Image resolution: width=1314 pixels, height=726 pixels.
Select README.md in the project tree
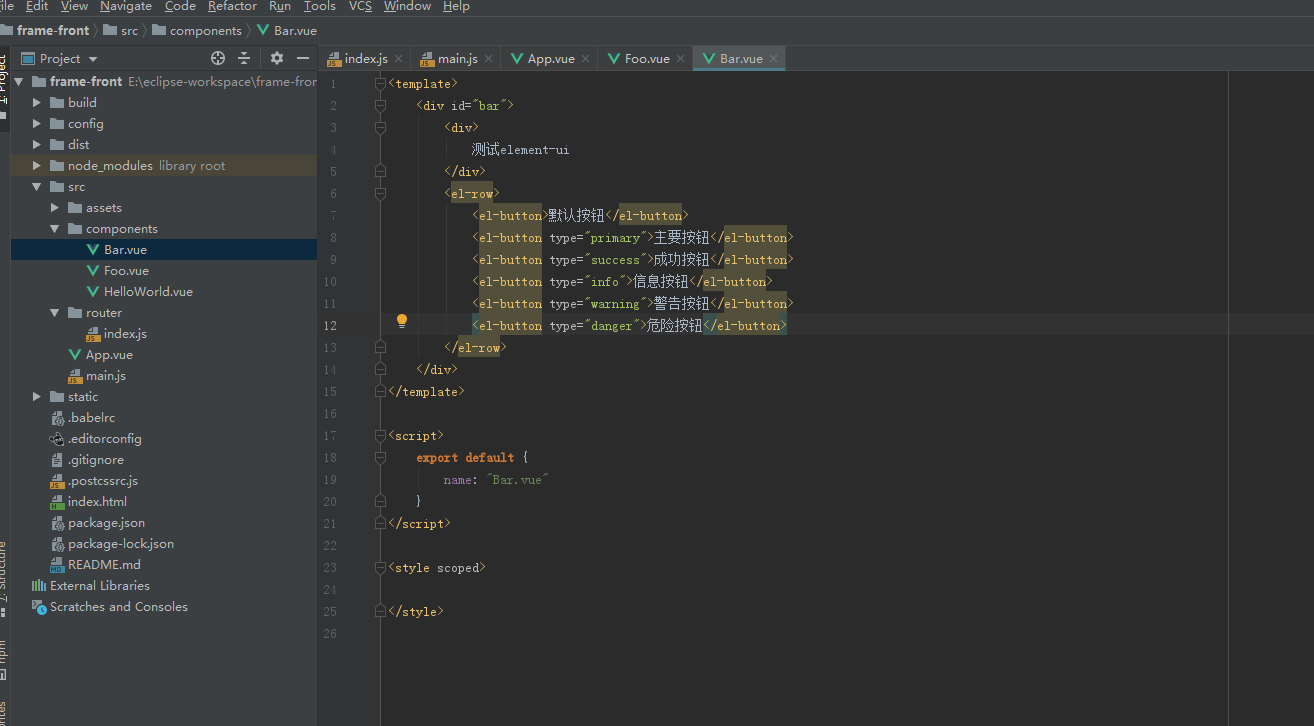point(104,565)
